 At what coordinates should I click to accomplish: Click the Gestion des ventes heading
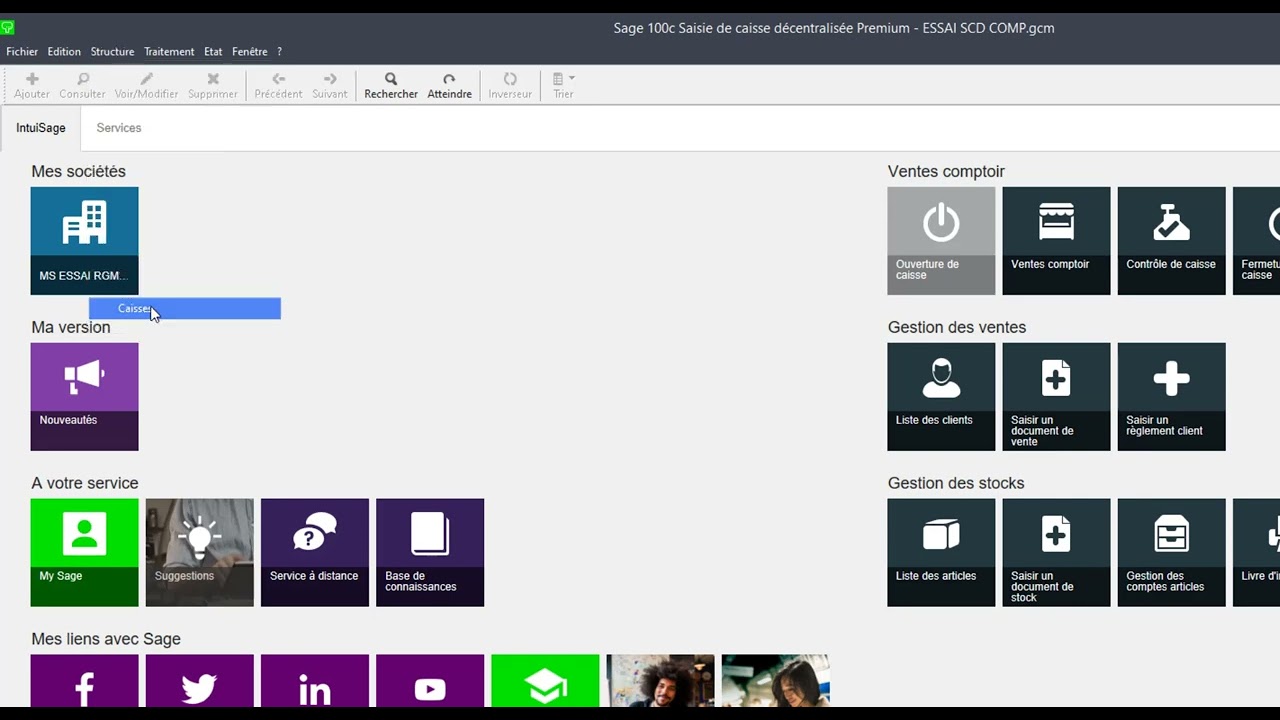957,327
